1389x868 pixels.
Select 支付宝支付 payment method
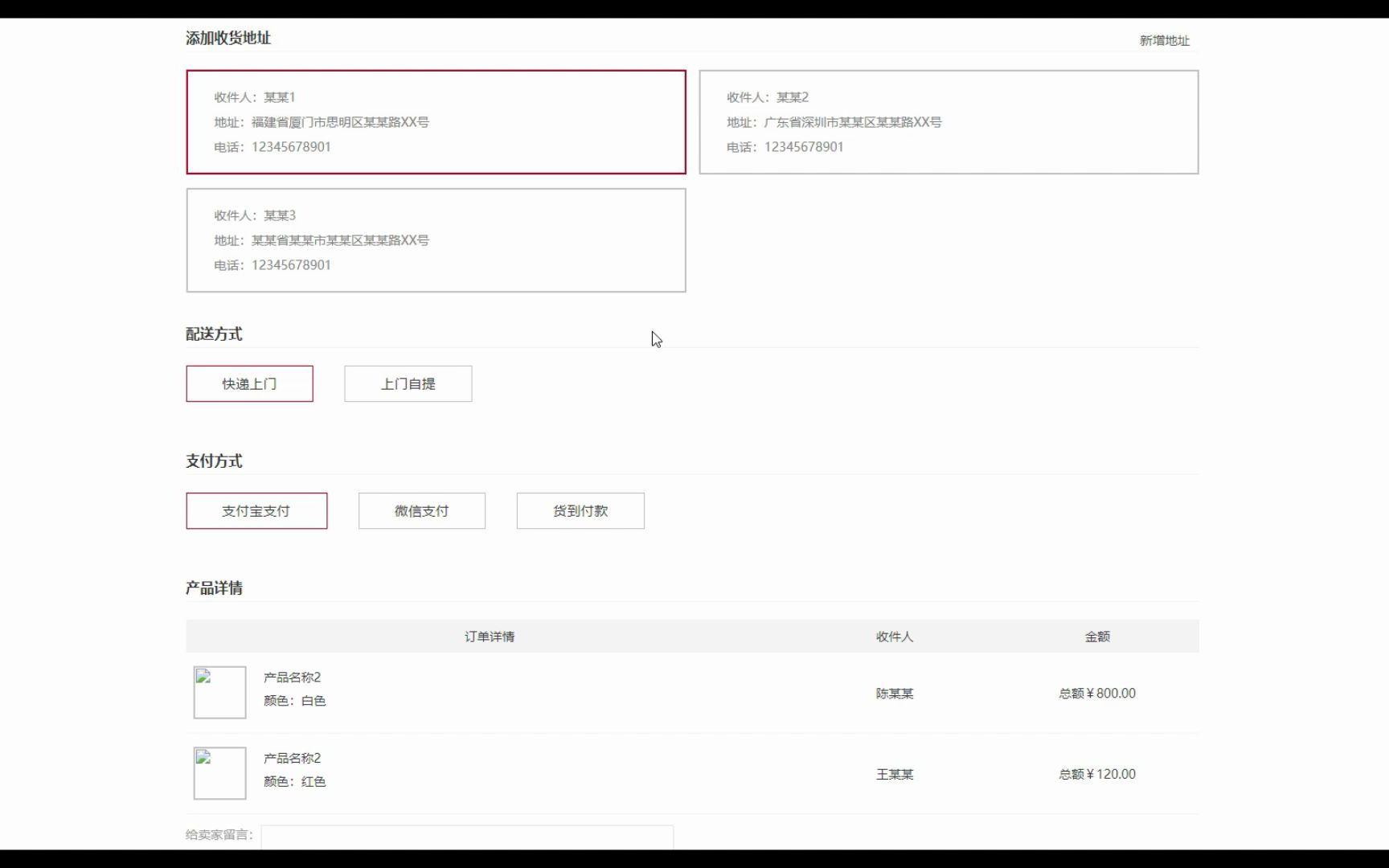tap(256, 511)
